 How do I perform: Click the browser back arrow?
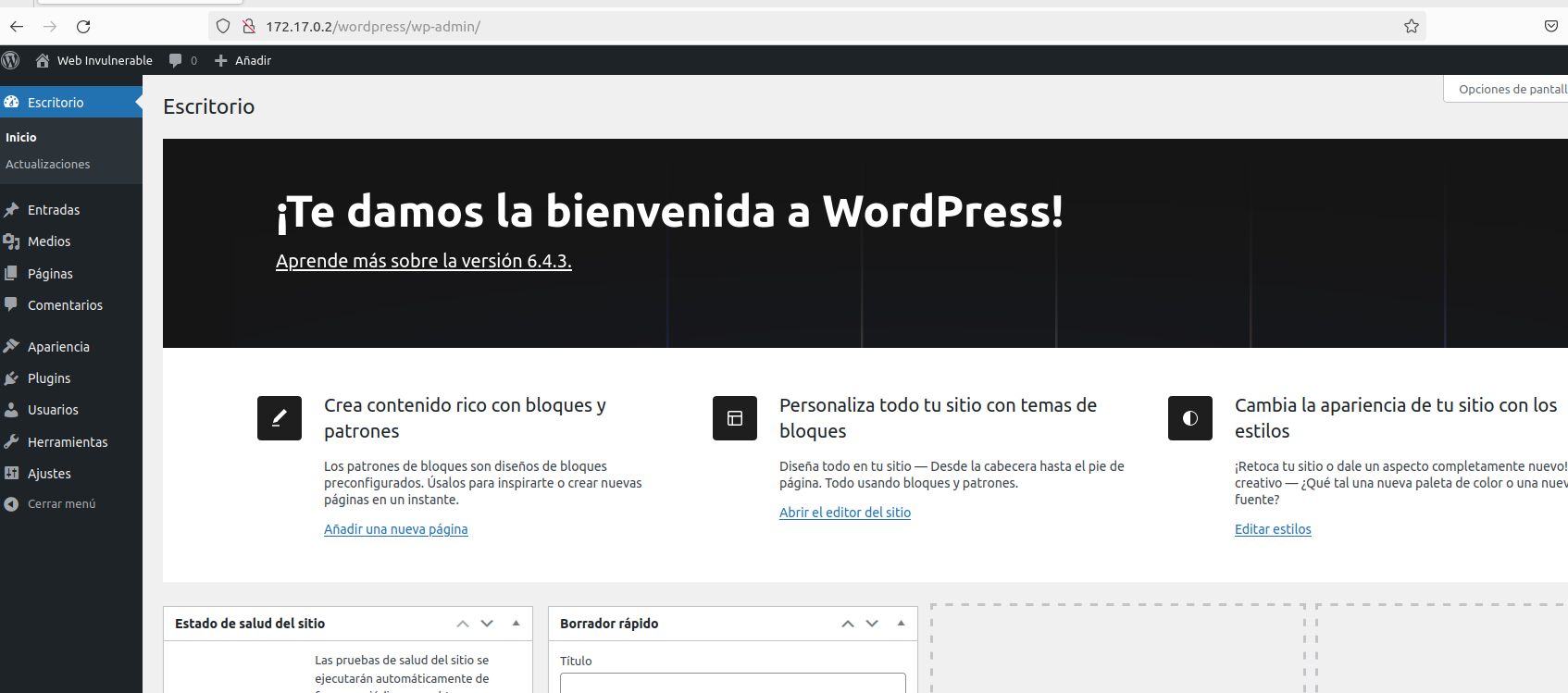pos(17,27)
